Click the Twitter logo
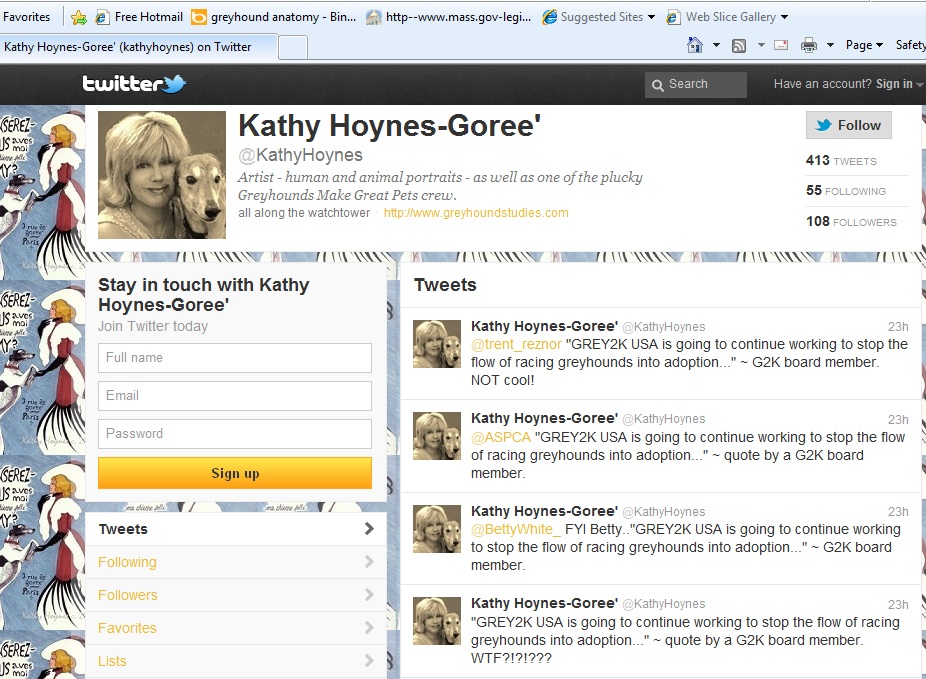The image size is (926, 679). pos(134,84)
